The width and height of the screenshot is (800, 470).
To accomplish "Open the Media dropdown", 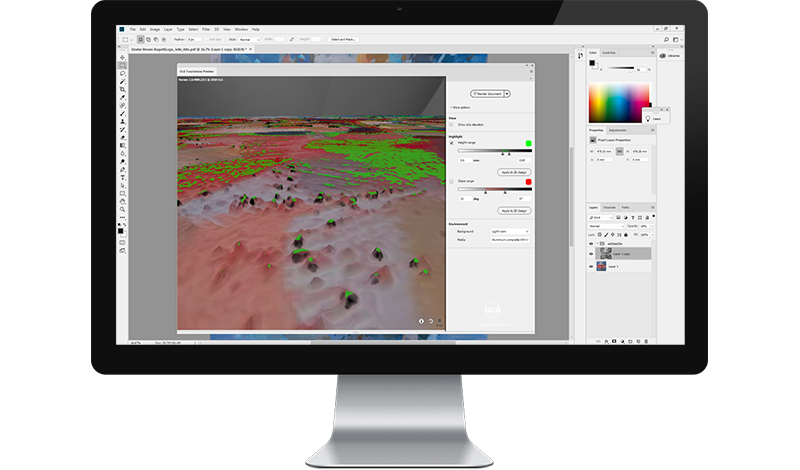I will click(x=510, y=239).
